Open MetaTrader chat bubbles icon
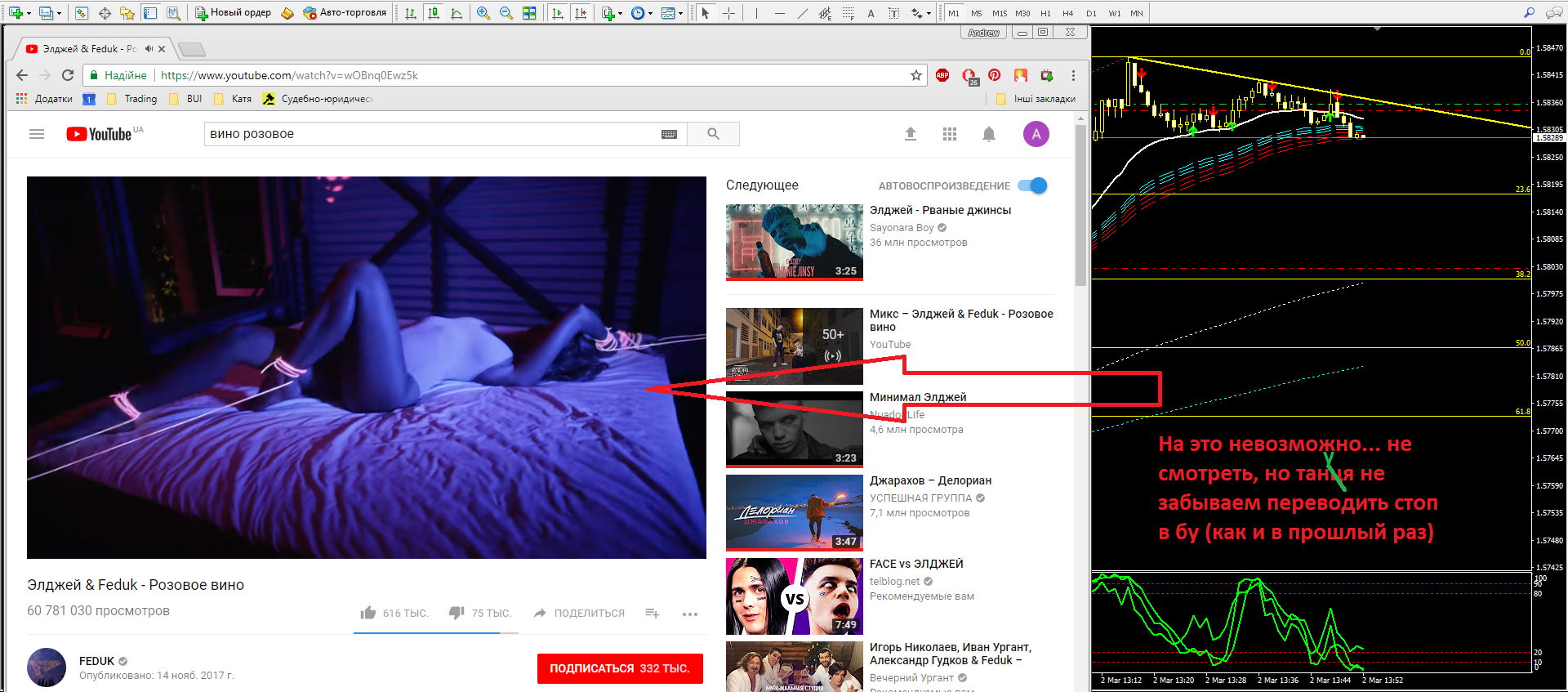The height and width of the screenshot is (692, 1568). click(x=1552, y=12)
